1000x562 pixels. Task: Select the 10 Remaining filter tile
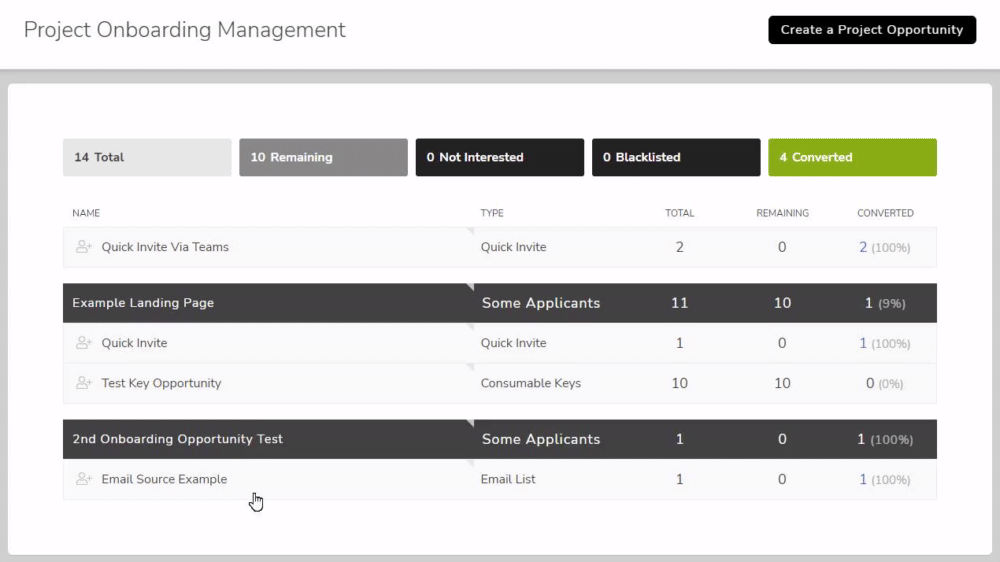(323, 158)
